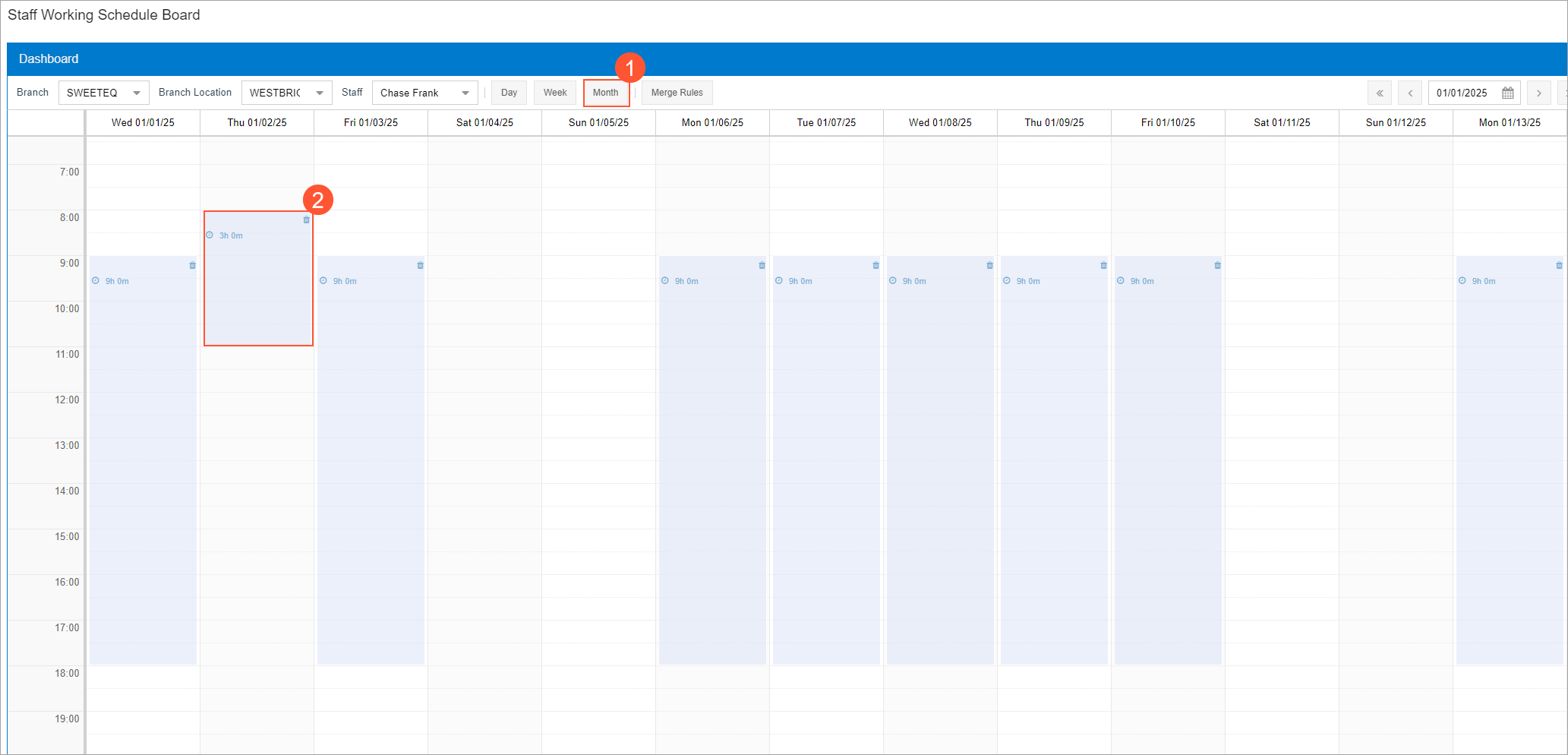Switch to Week view
The image size is (1568, 755).
click(x=555, y=93)
